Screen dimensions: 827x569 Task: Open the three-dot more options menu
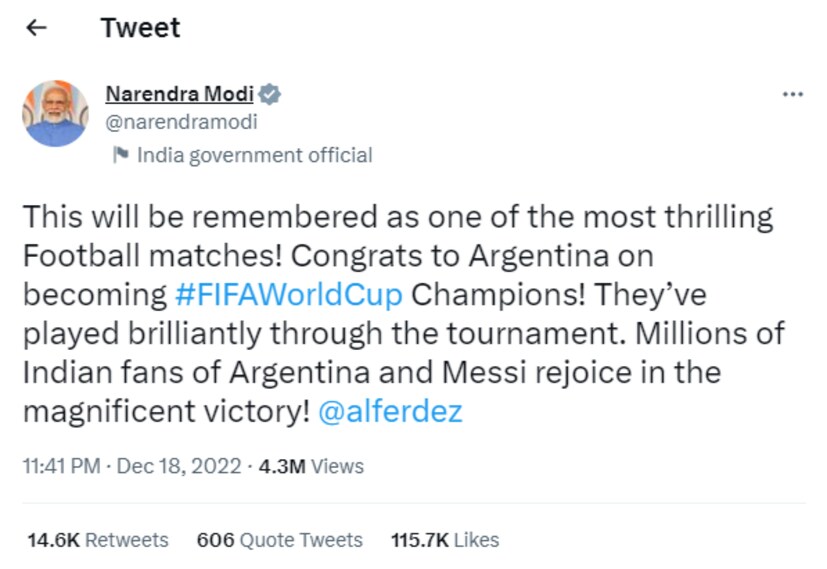point(792,94)
